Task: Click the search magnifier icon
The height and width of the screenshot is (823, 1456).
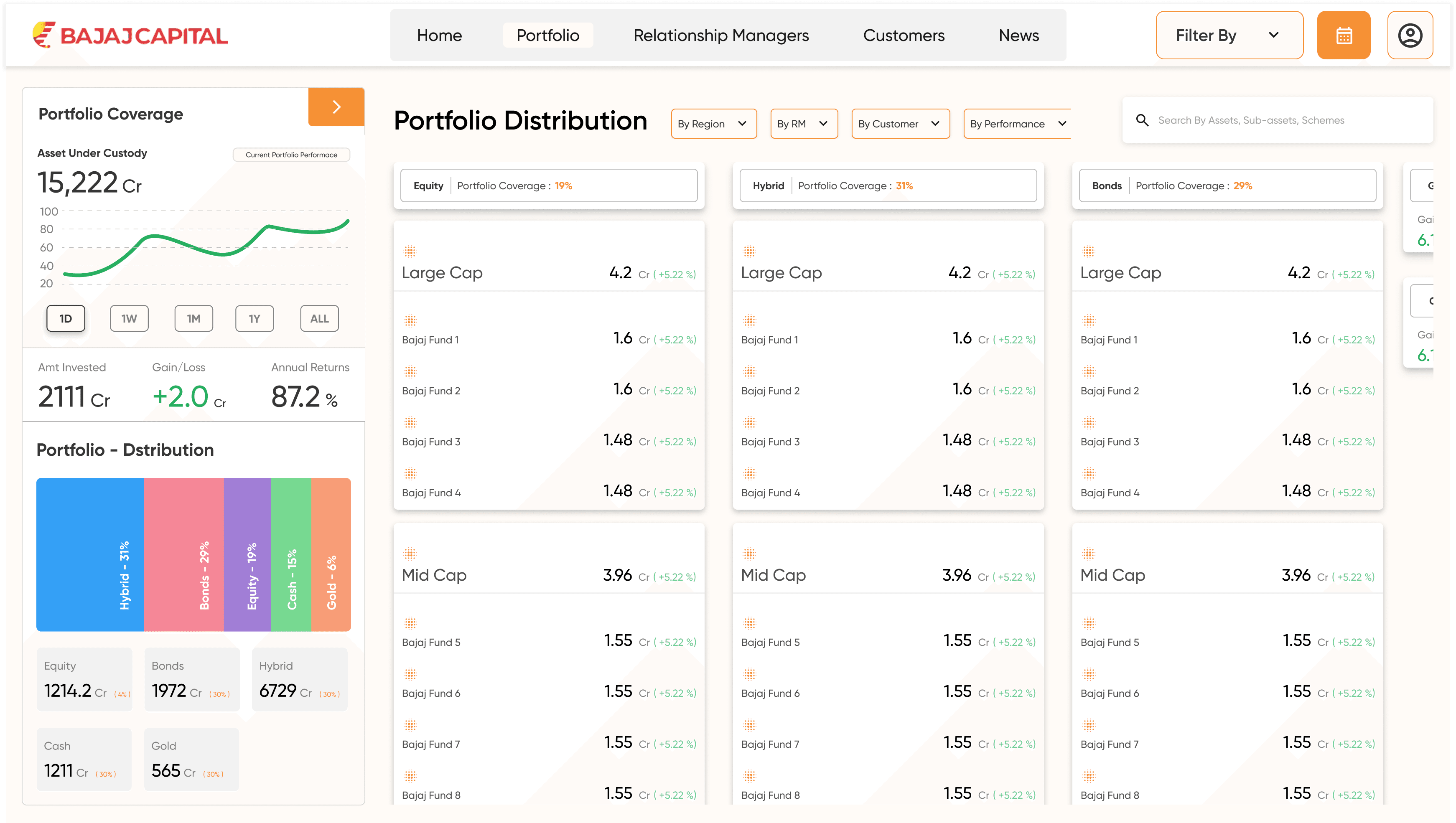Action: (x=1142, y=120)
